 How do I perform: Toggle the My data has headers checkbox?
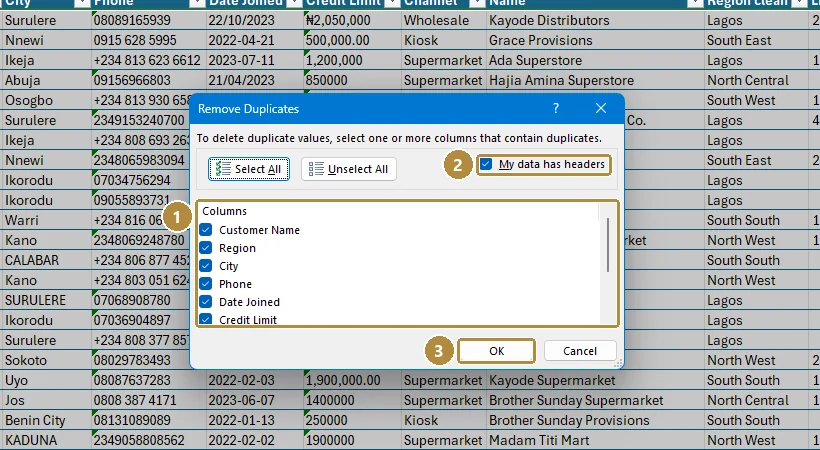point(486,164)
